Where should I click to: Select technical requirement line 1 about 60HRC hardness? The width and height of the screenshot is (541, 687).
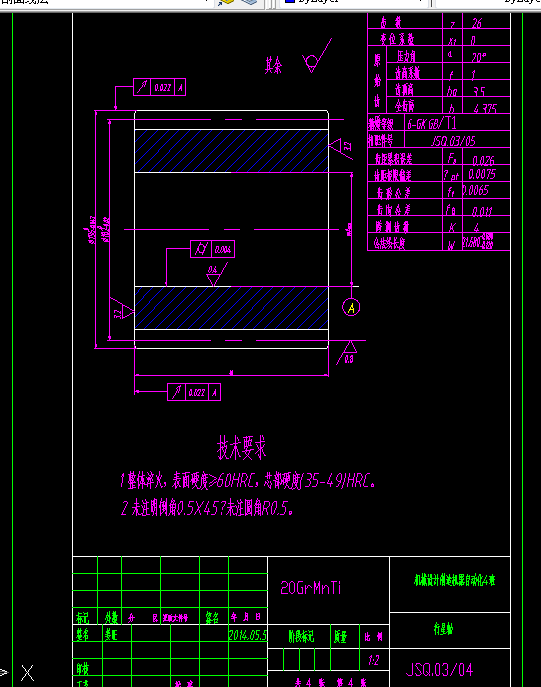(248, 481)
